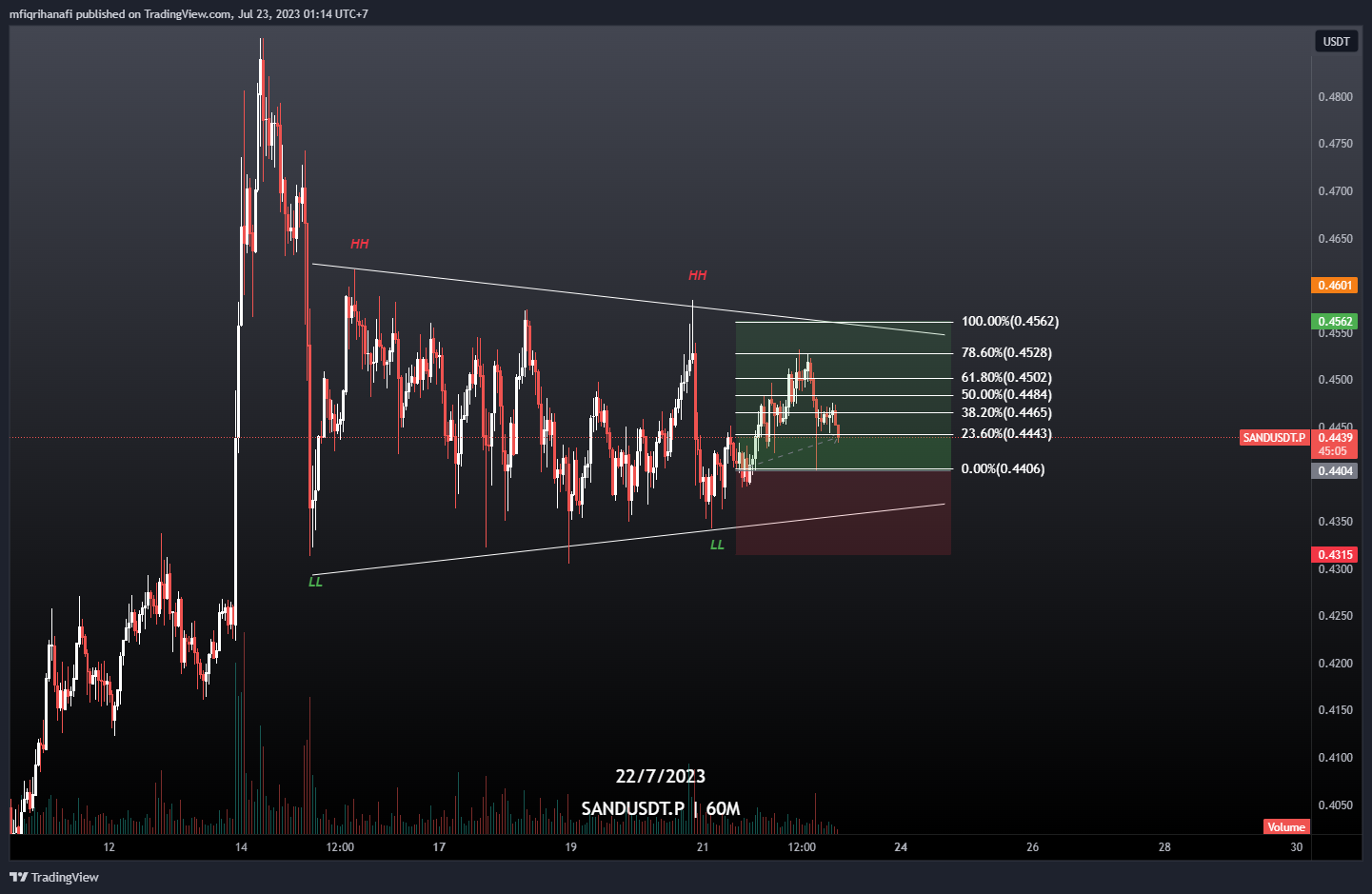Viewport: 1372px width, 894px height.
Task: Click the SANDUSDT.P | 60M text annotation
Action: pos(661,809)
